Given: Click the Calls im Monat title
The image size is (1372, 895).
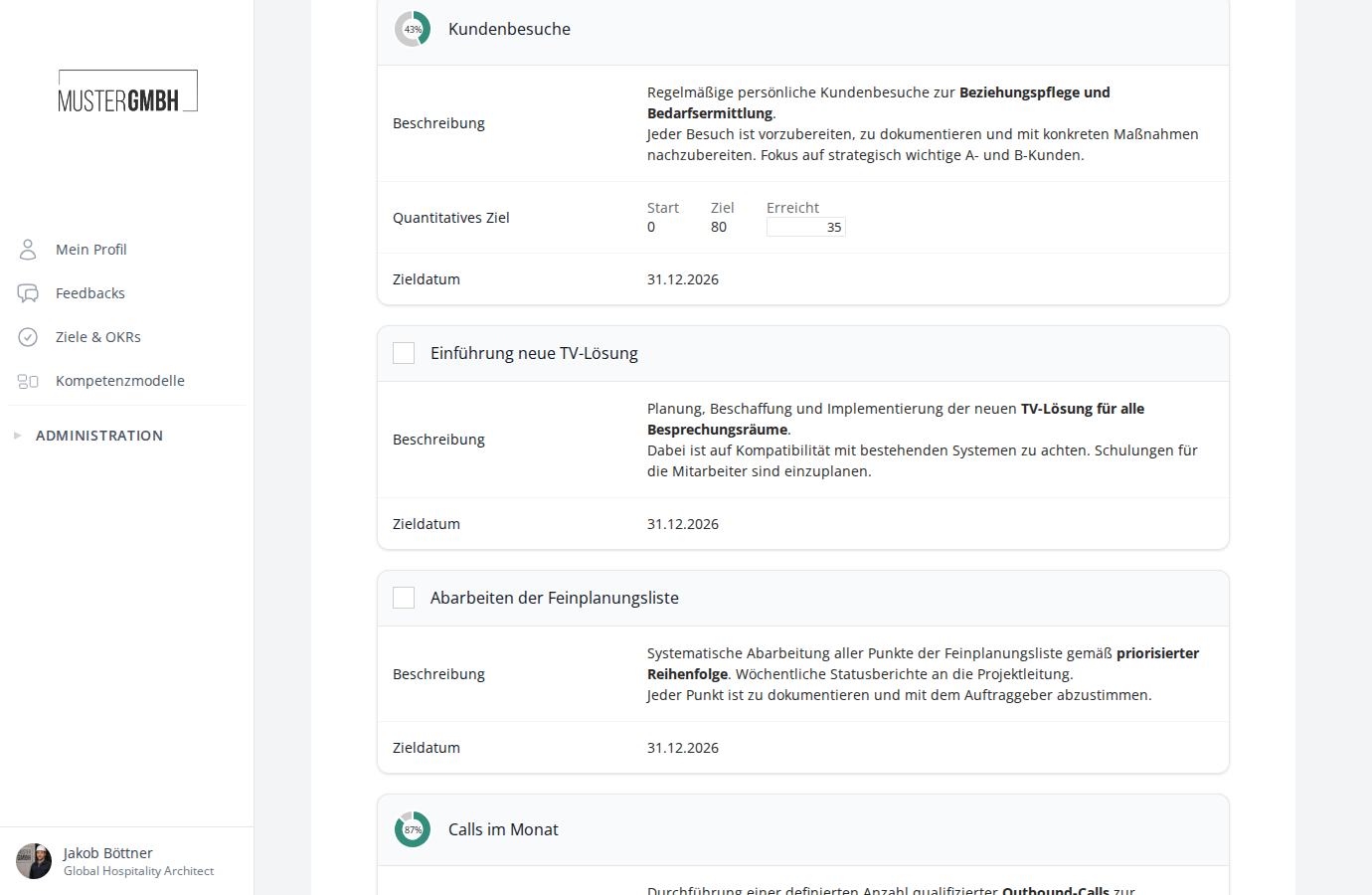Looking at the screenshot, I should pyautogui.click(x=503, y=829).
